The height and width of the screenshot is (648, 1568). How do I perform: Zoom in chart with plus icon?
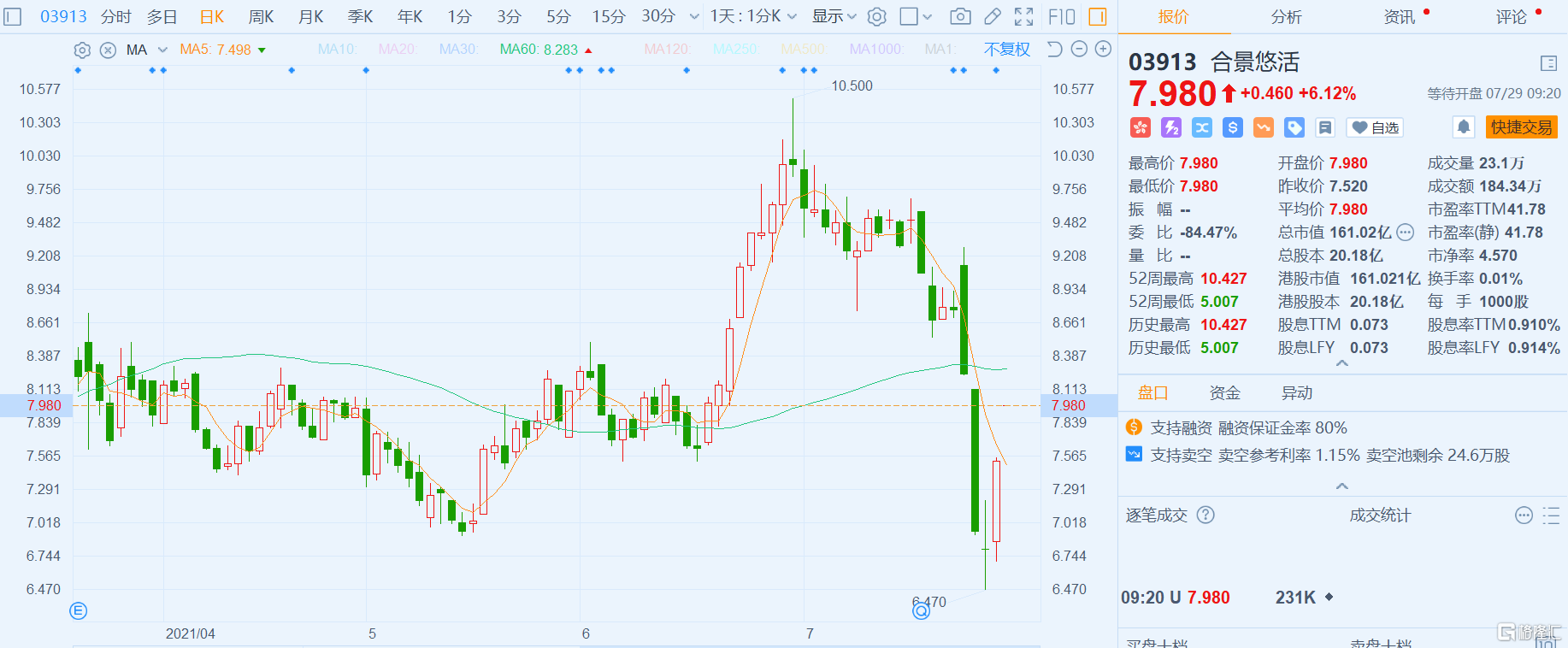pos(1103,50)
